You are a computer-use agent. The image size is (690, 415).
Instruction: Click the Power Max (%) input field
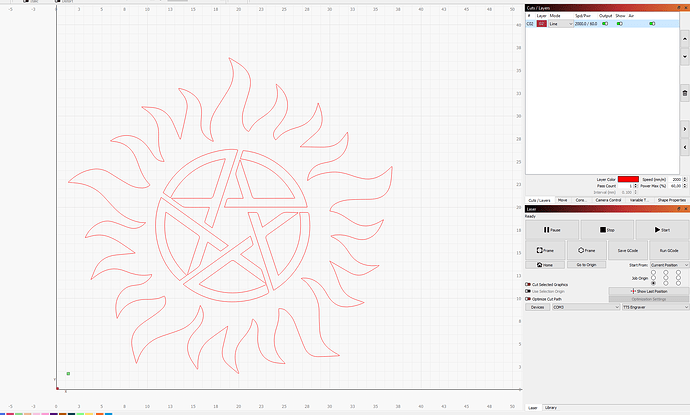point(675,186)
